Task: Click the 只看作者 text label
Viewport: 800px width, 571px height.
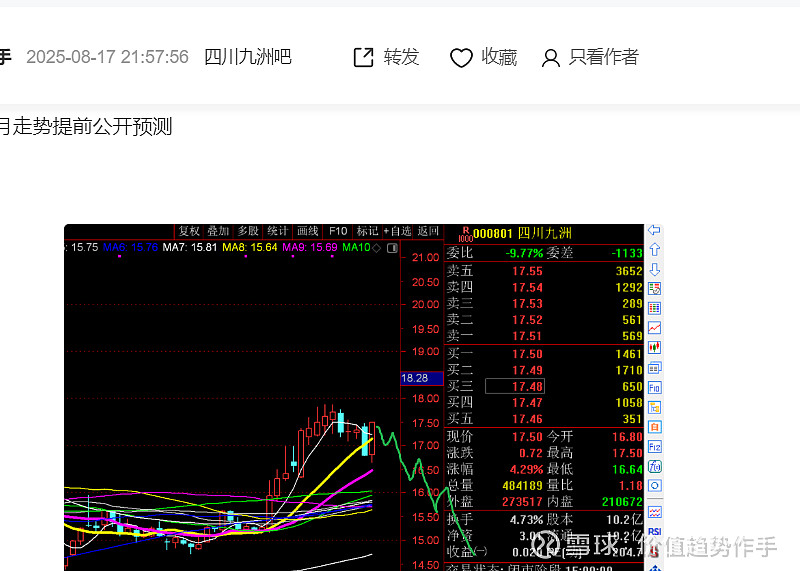Action: pyautogui.click(x=604, y=57)
